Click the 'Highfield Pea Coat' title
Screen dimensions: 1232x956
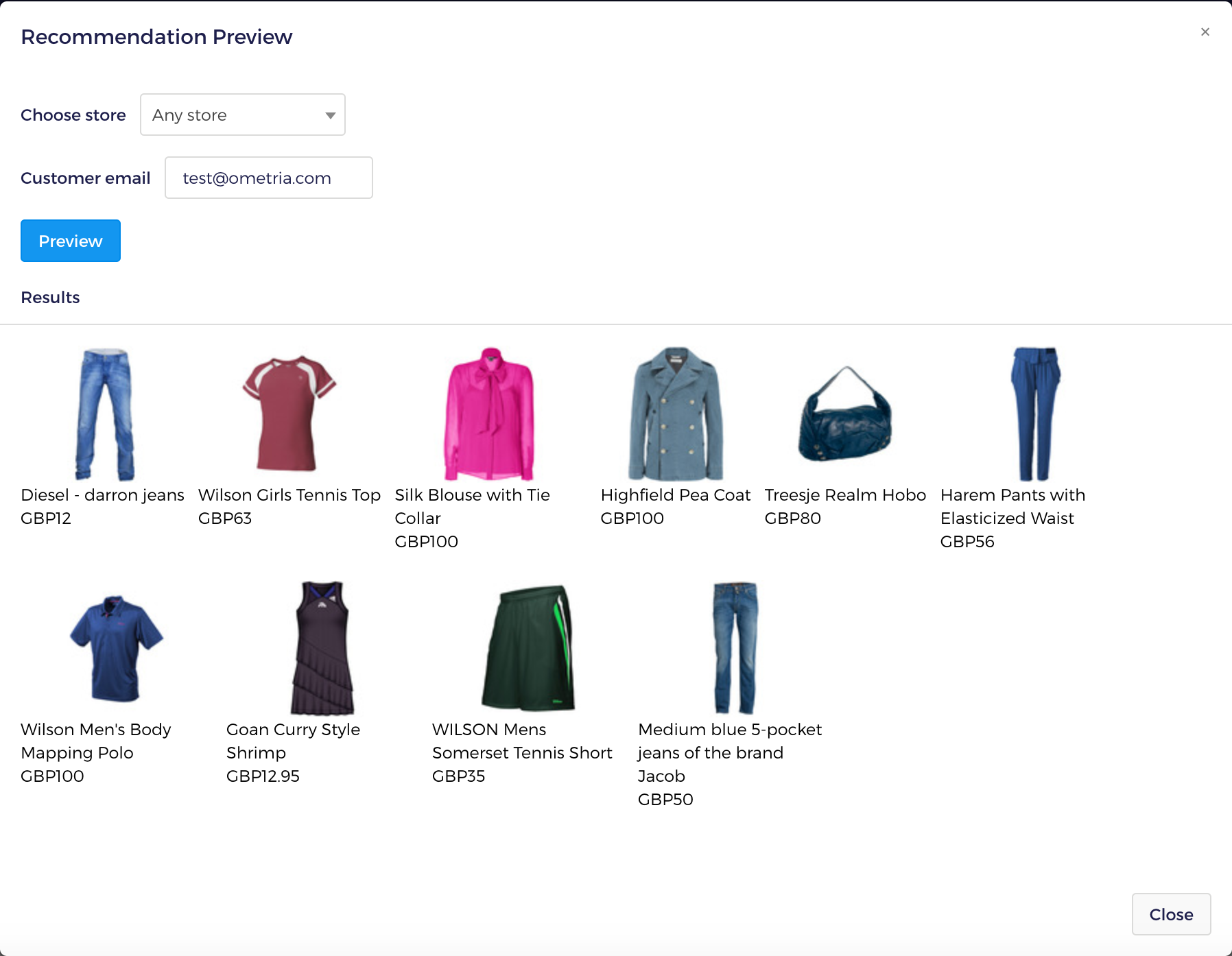pyautogui.click(x=676, y=495)
